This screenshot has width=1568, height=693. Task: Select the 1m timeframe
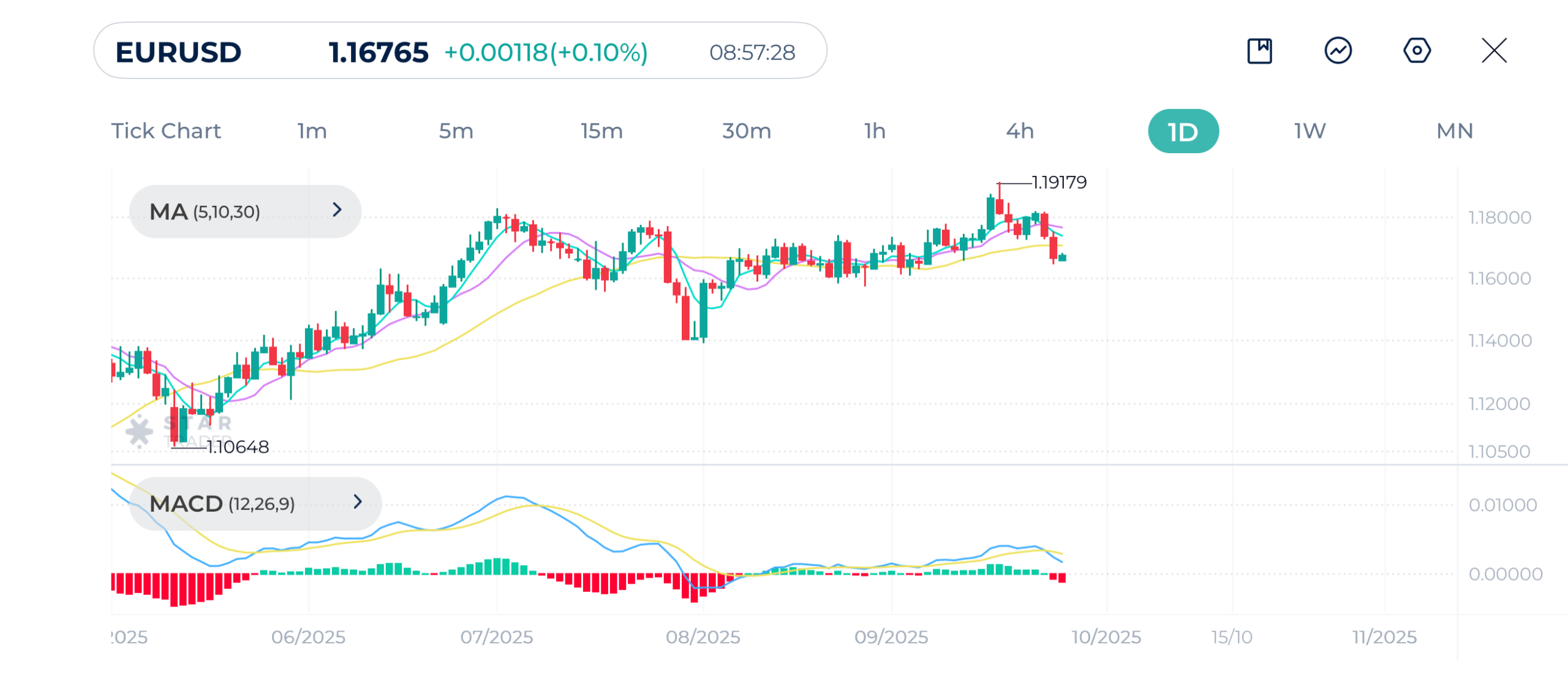click(312, 131)
